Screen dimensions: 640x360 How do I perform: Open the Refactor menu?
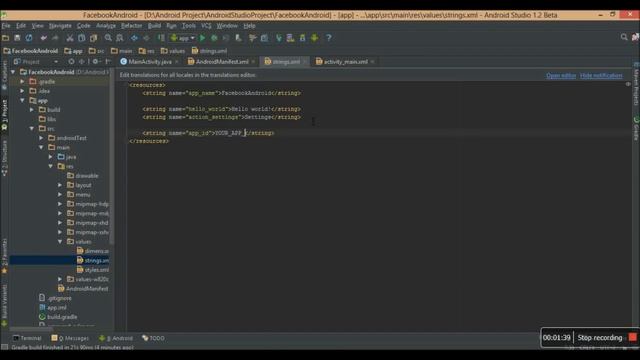(x=131, y=26)
